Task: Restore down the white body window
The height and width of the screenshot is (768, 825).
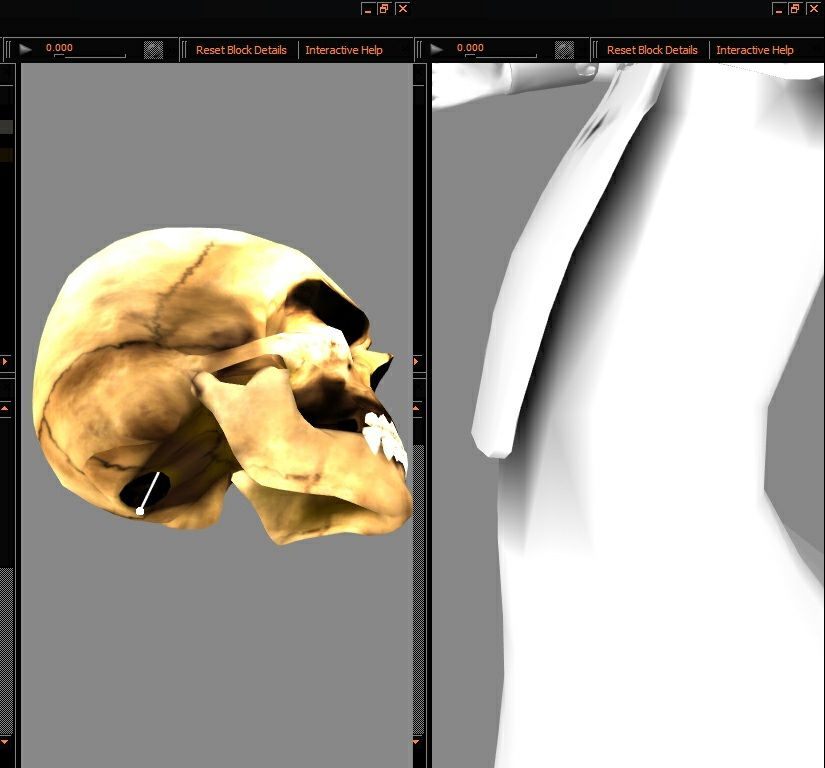Action: [795, 8]
